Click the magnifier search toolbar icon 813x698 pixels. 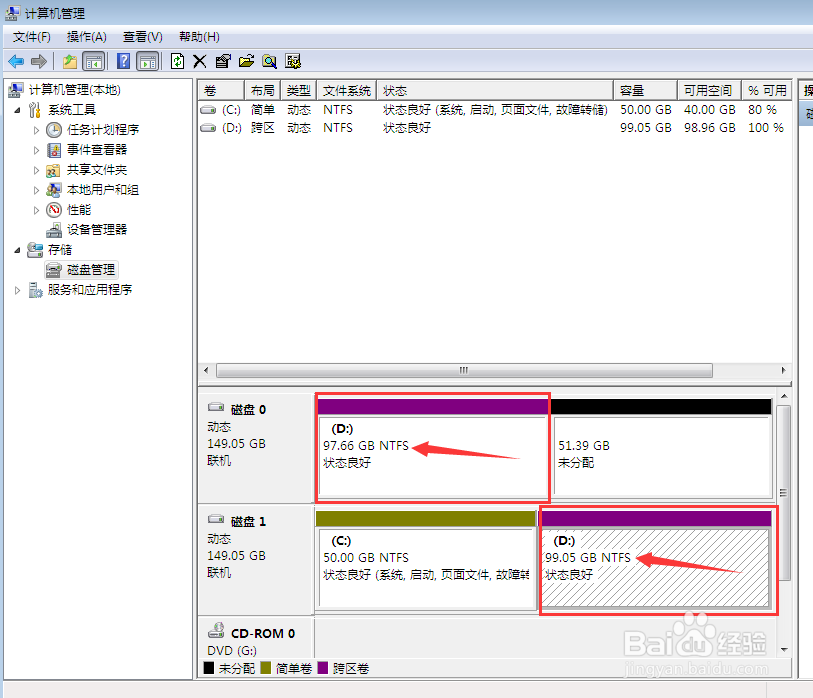click(270, 62)
